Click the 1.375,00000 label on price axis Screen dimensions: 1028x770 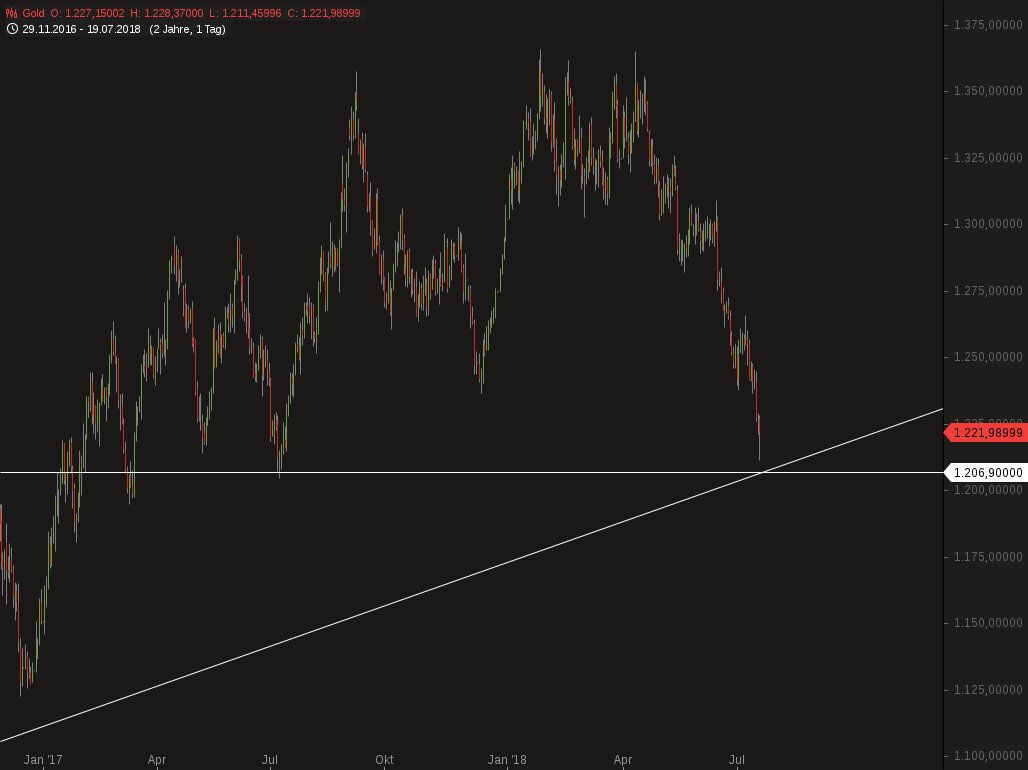click(x=988, y=24)
